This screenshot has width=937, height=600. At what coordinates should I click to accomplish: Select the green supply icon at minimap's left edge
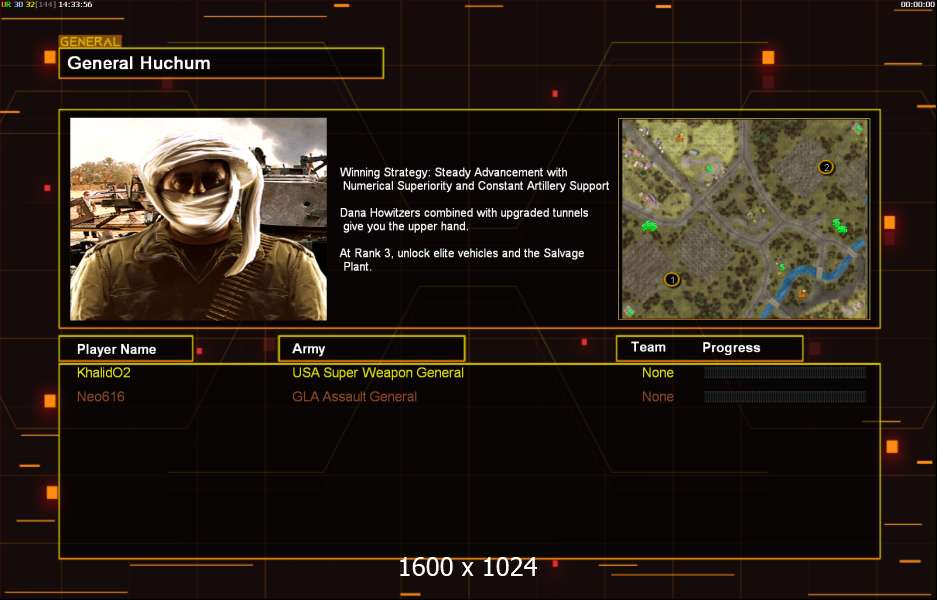coord(649,226)
